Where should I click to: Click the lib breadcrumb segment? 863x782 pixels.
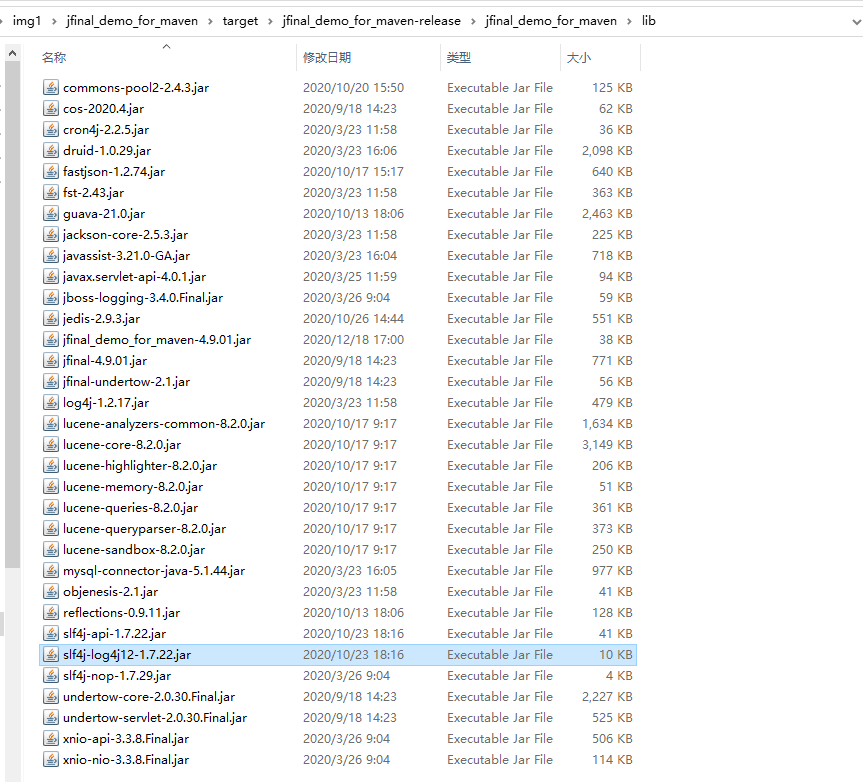pyautogui.click(x=648, y=21)
